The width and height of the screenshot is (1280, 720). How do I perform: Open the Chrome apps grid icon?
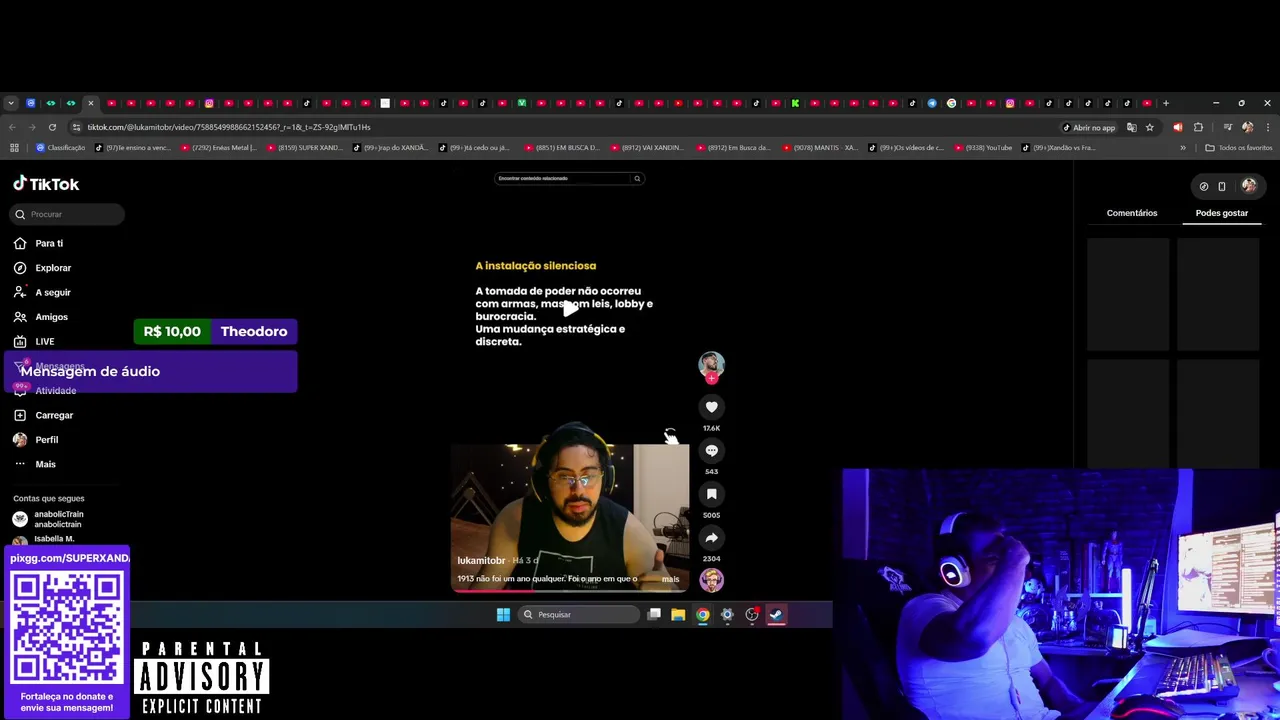pos(14,148)
